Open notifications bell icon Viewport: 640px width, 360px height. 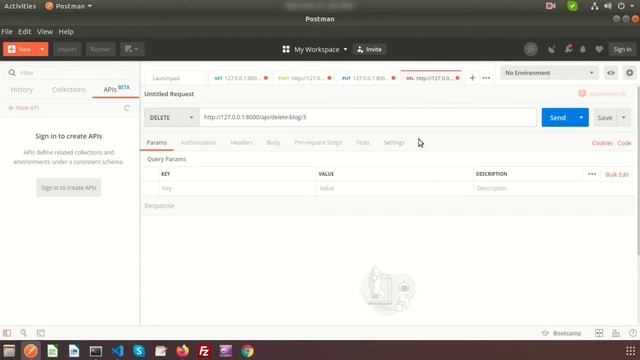(x=583, y=49)
